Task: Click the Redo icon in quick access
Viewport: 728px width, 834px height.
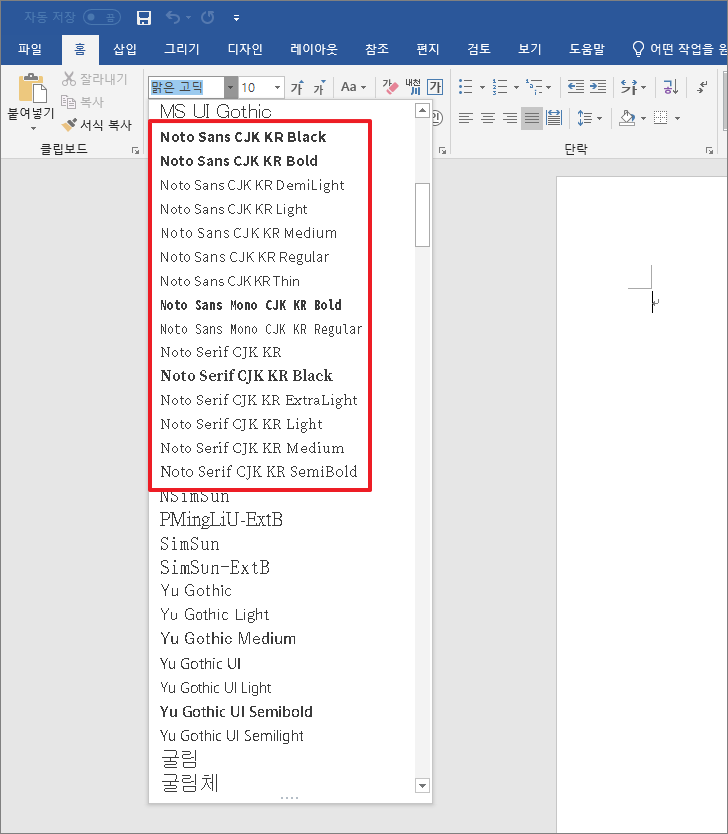Action: (207, 18)
